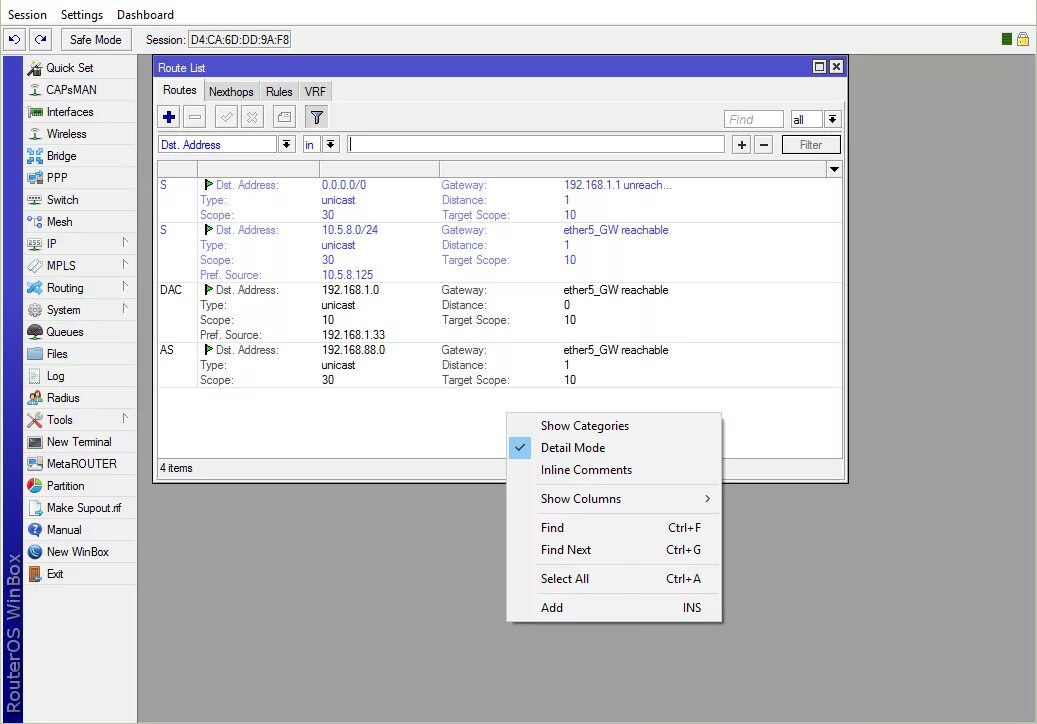Open the Session menu
The image size is (1037, 724).
click(x=27, y=15)
